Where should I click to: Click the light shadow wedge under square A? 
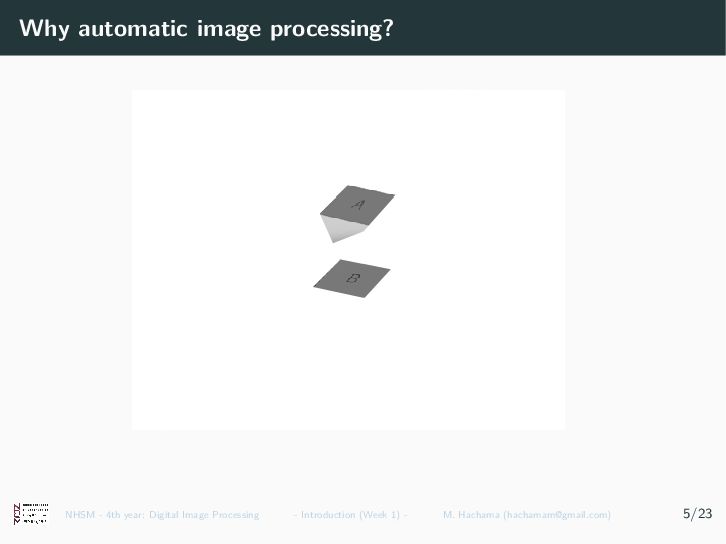click(x=340, y=230)
